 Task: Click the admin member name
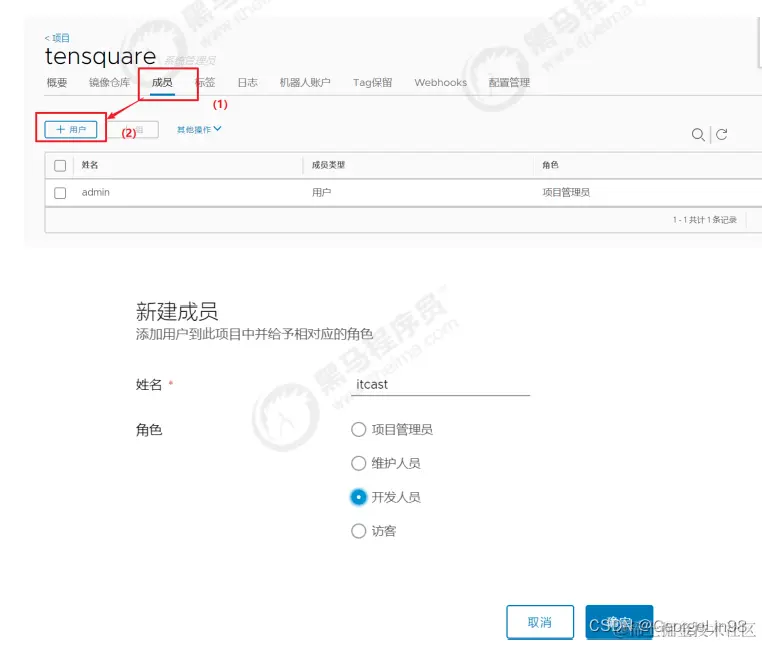(x=96, y=192)
